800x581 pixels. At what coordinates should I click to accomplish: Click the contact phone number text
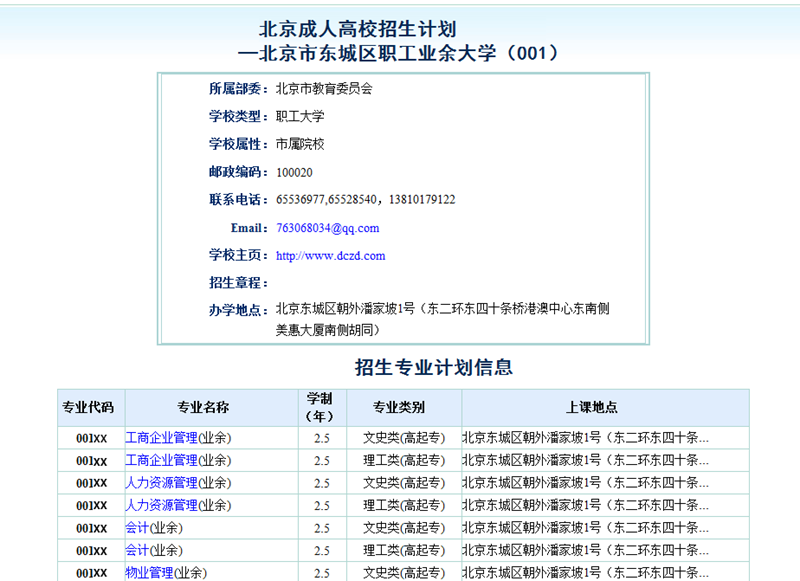click(x=365, y=200)
